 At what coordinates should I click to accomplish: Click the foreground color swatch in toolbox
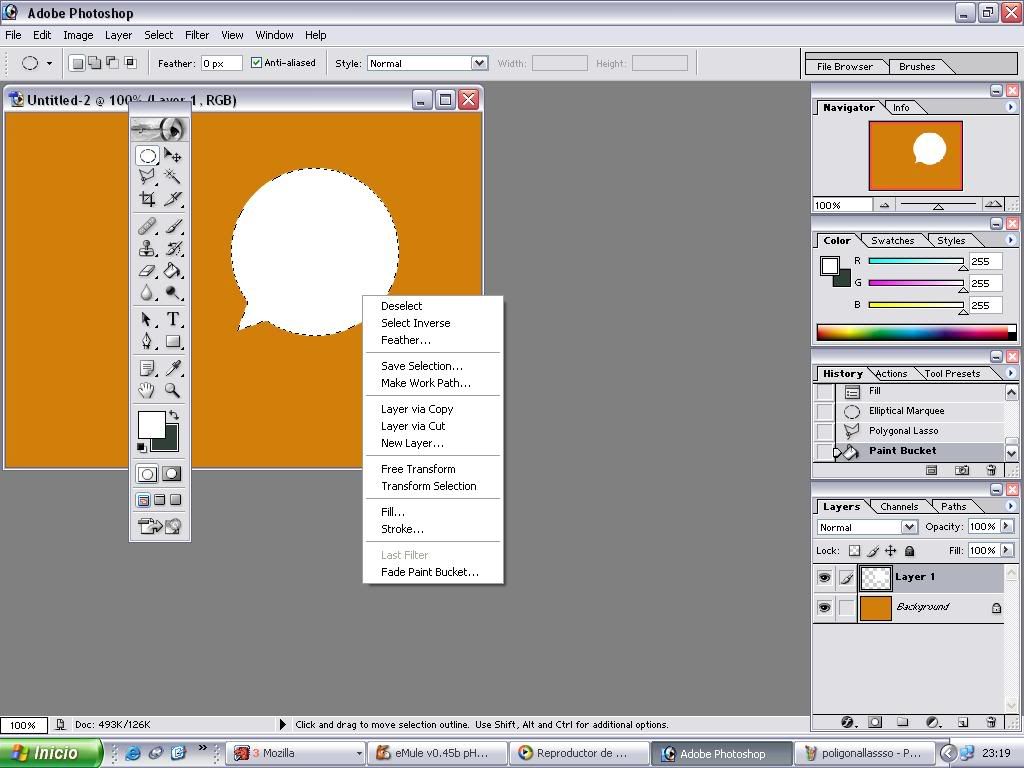pyautogui.click(x=151, y=423)
